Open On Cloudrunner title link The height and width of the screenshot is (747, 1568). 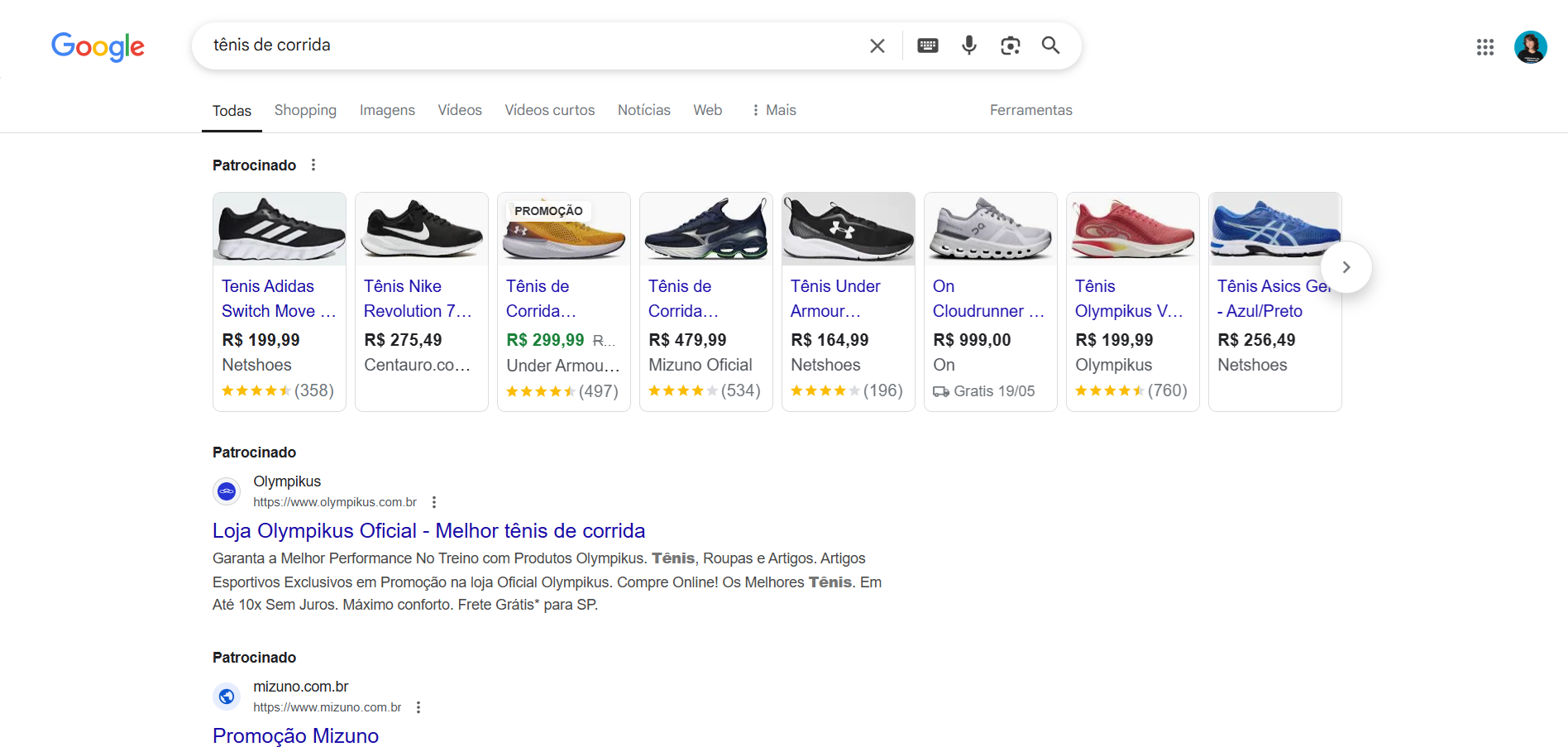click(x=988, y=299)
